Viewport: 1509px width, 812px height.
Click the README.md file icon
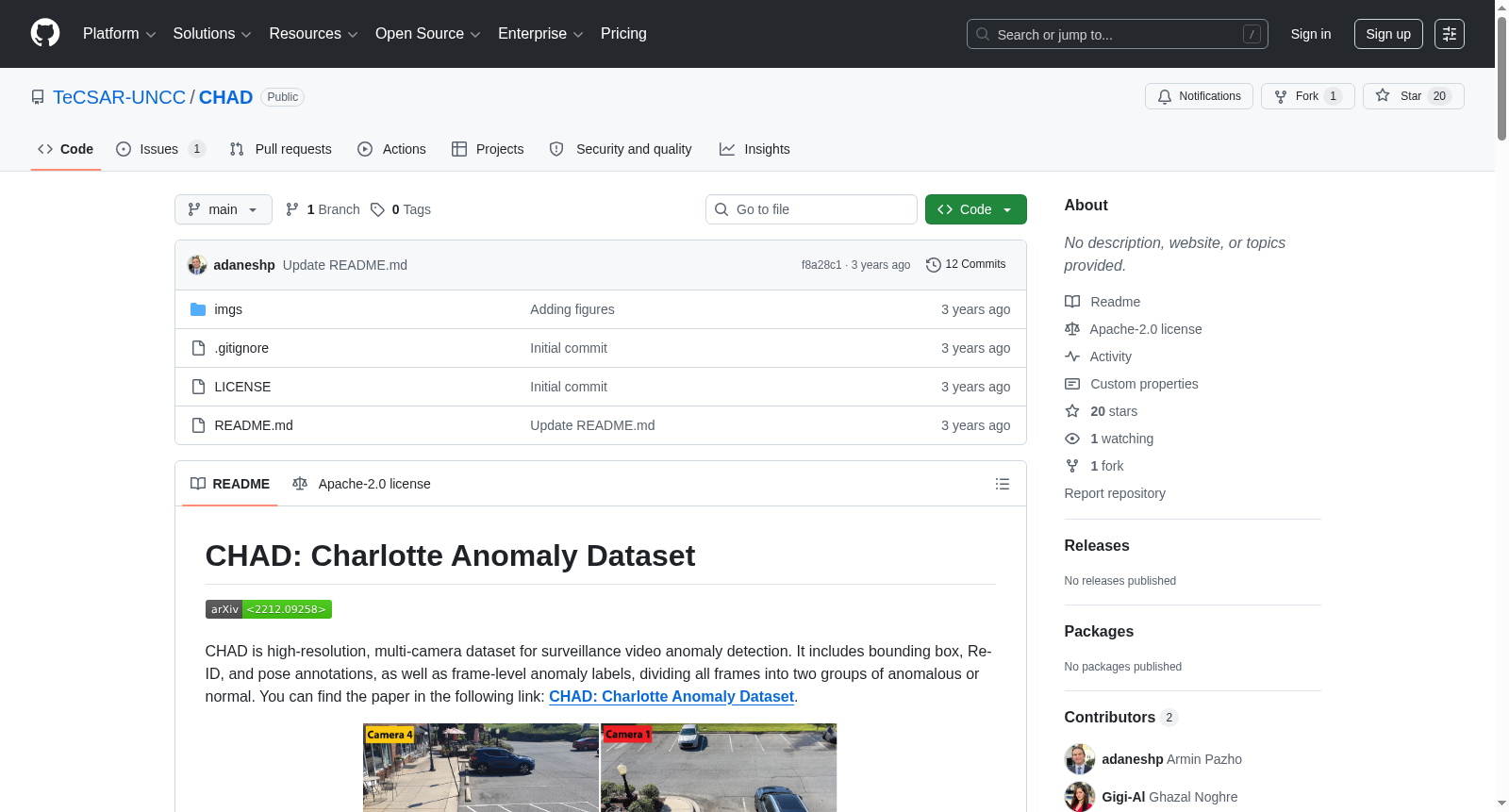pos(198,425)
